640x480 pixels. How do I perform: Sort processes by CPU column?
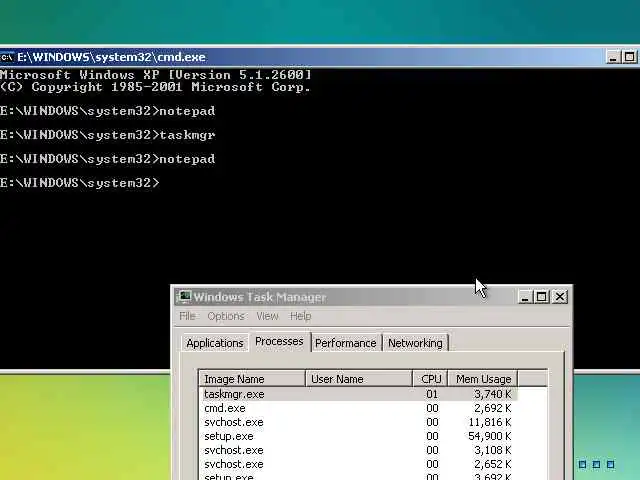[431, 379]
